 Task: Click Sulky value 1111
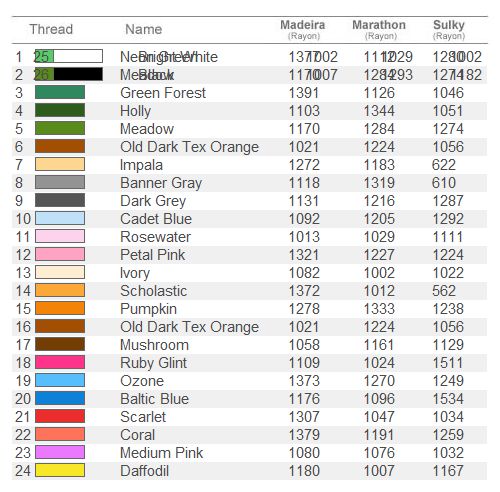pos(448,237)
